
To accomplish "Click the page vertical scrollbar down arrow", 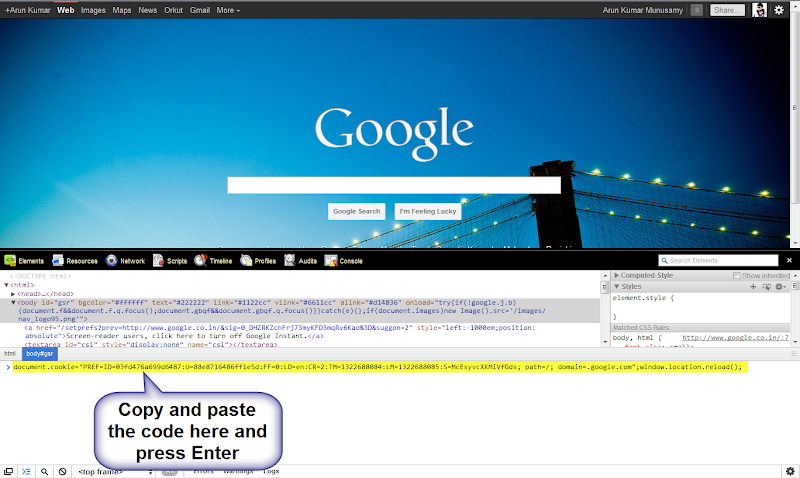I will click(x=794, y=243).
